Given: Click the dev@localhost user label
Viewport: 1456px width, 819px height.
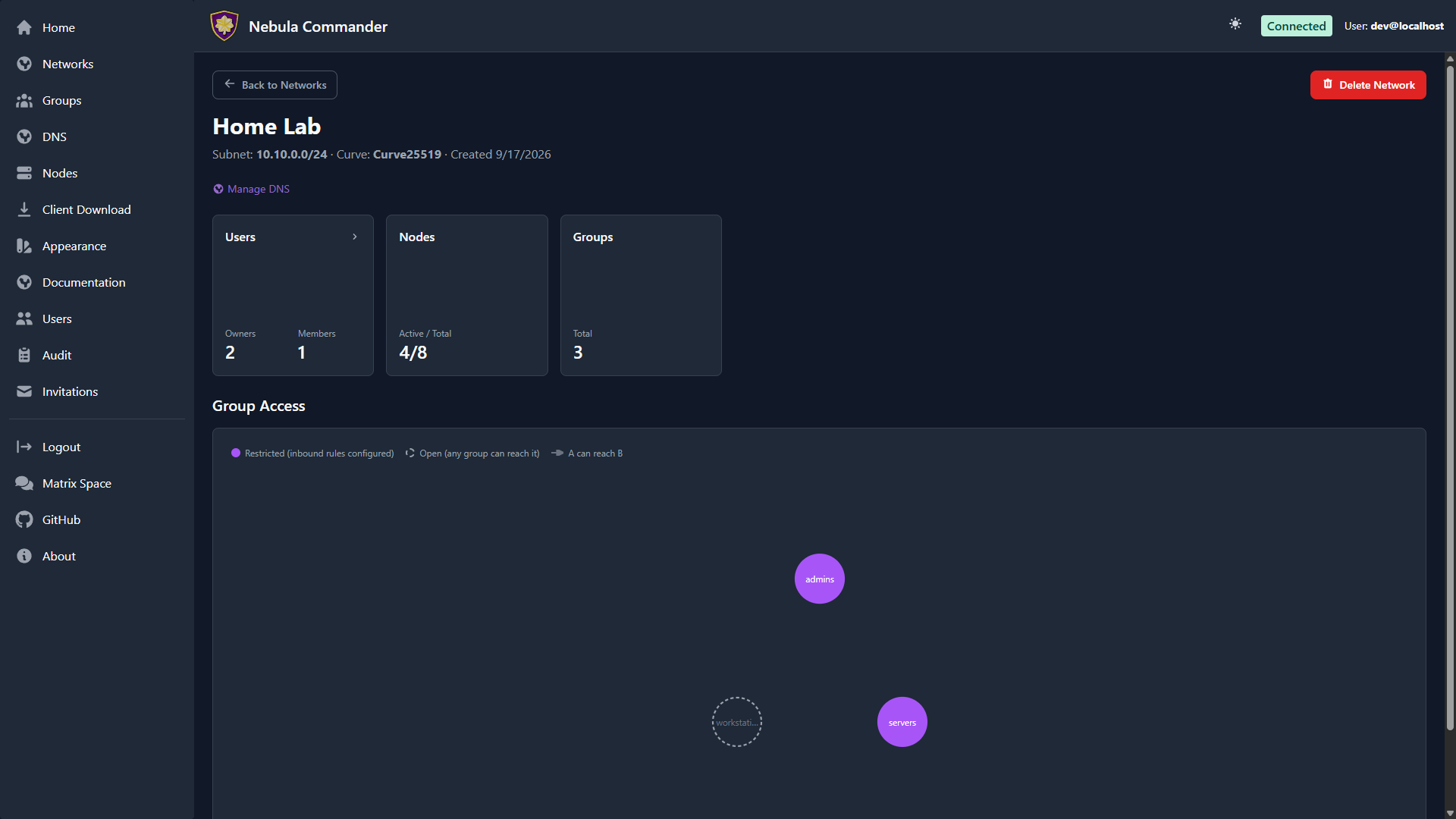Looking at the screenshot, I should (1407, 26).
